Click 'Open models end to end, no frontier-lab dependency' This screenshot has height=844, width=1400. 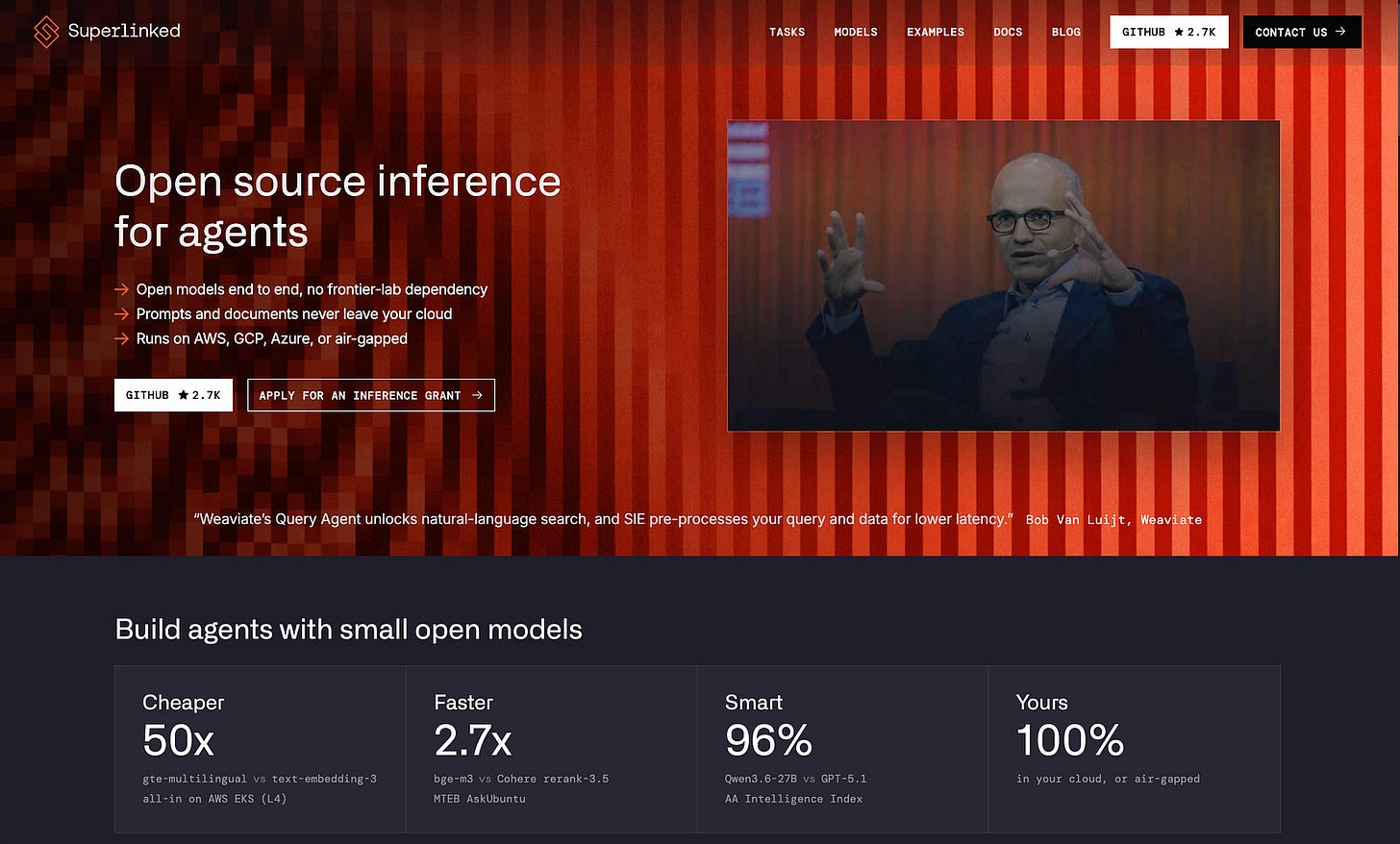pos(312,289)
